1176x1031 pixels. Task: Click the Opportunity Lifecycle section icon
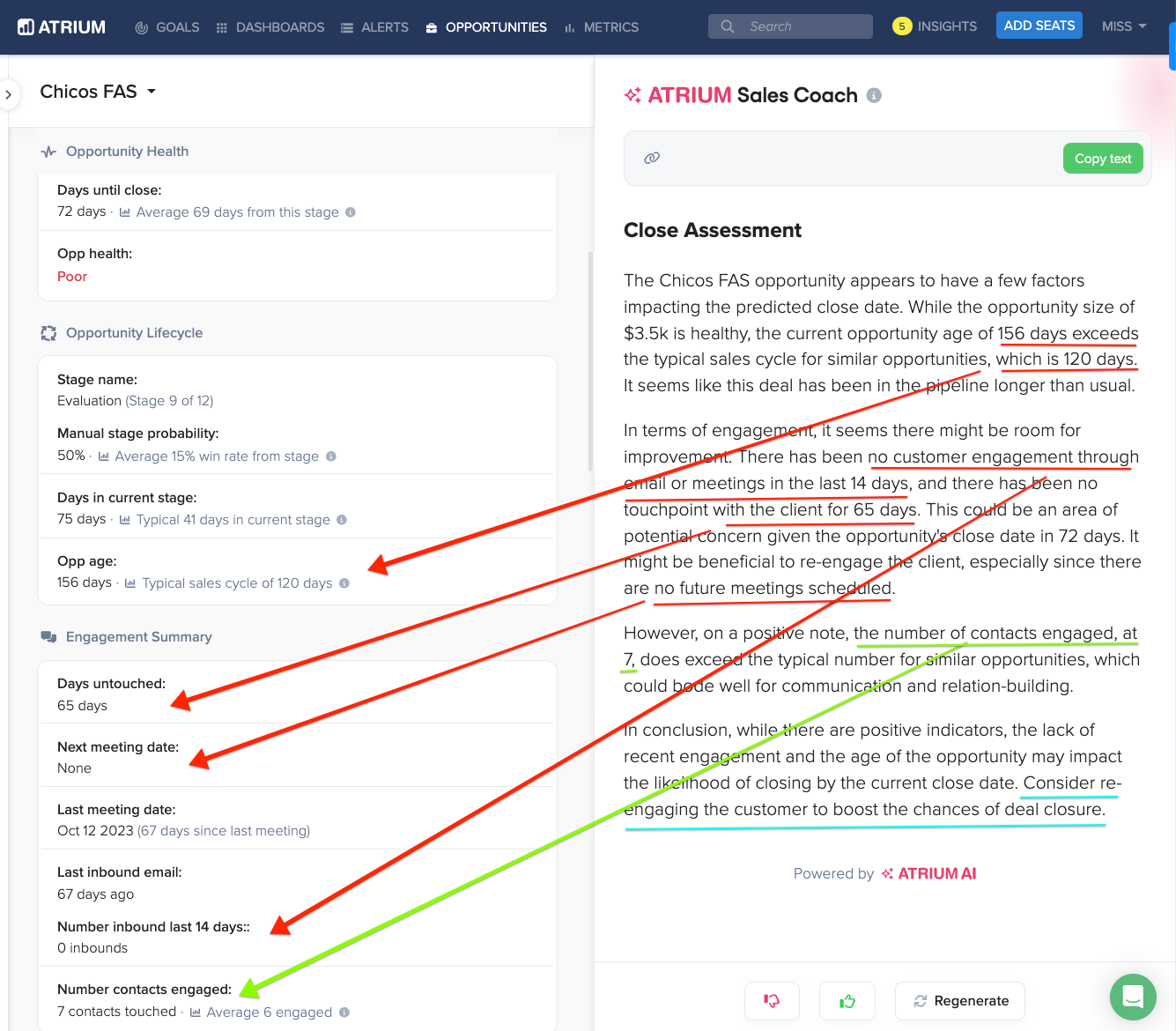pos(48,333)
